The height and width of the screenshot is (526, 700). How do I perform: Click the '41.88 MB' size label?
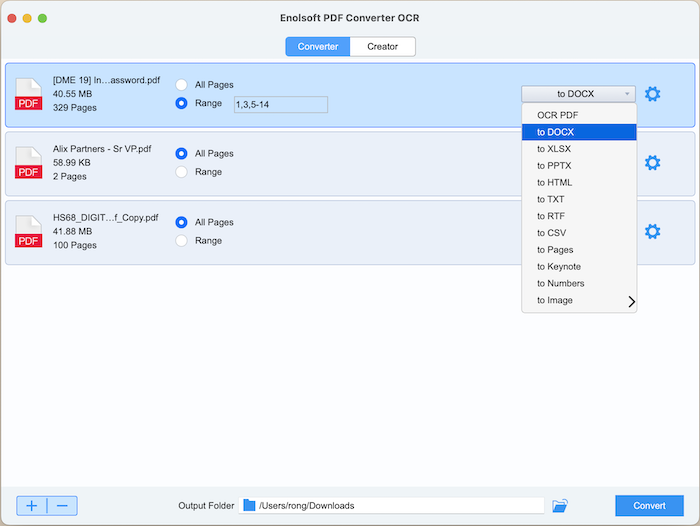pyautogui.click(x=72, y=231)
